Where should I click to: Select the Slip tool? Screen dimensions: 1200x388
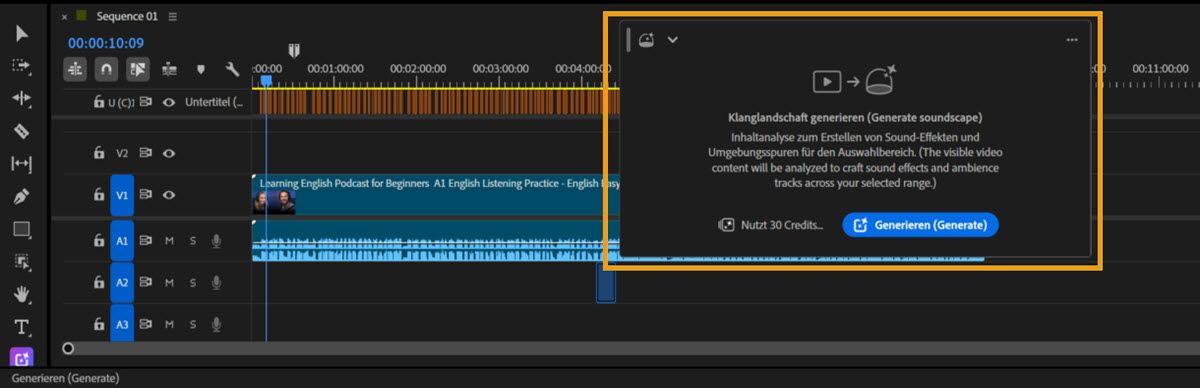click(22, 164)
